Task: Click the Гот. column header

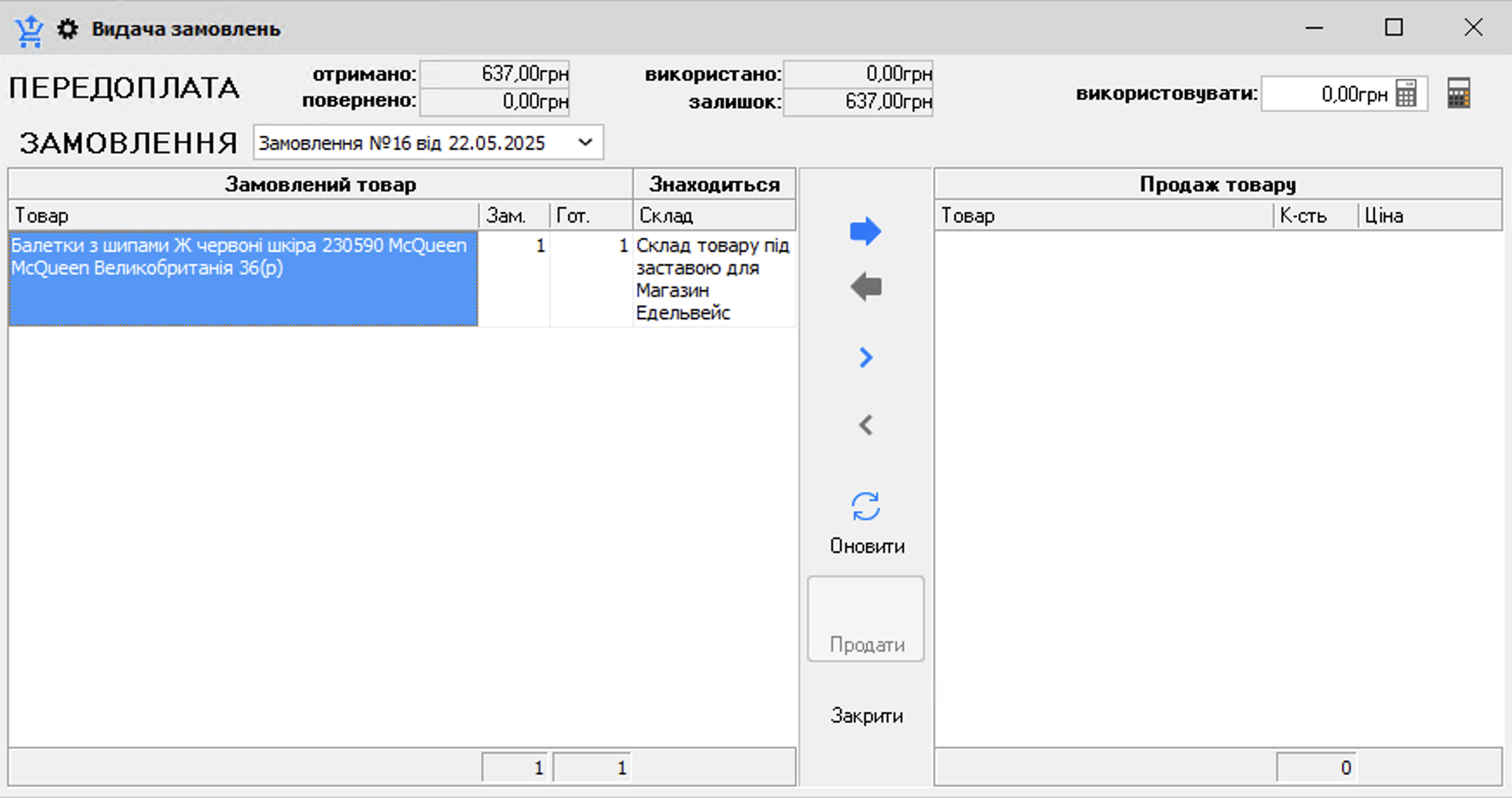Action: (x=591, y=216)
